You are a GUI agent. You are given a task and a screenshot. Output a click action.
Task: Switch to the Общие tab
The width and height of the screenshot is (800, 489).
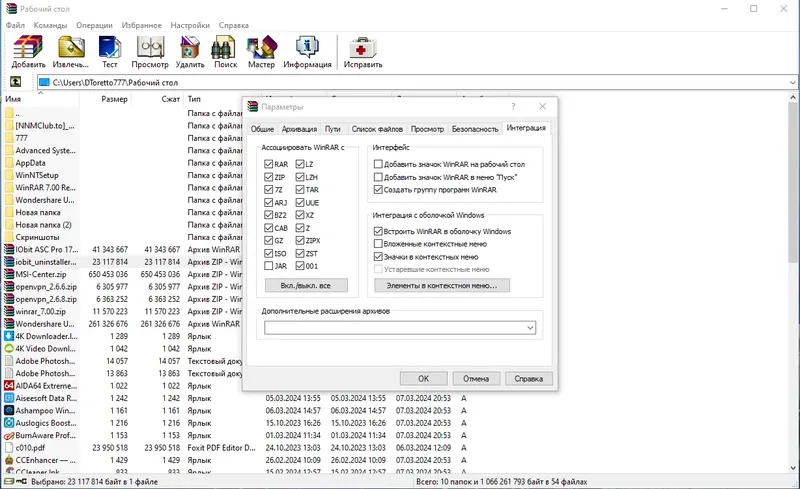point(262,129)
